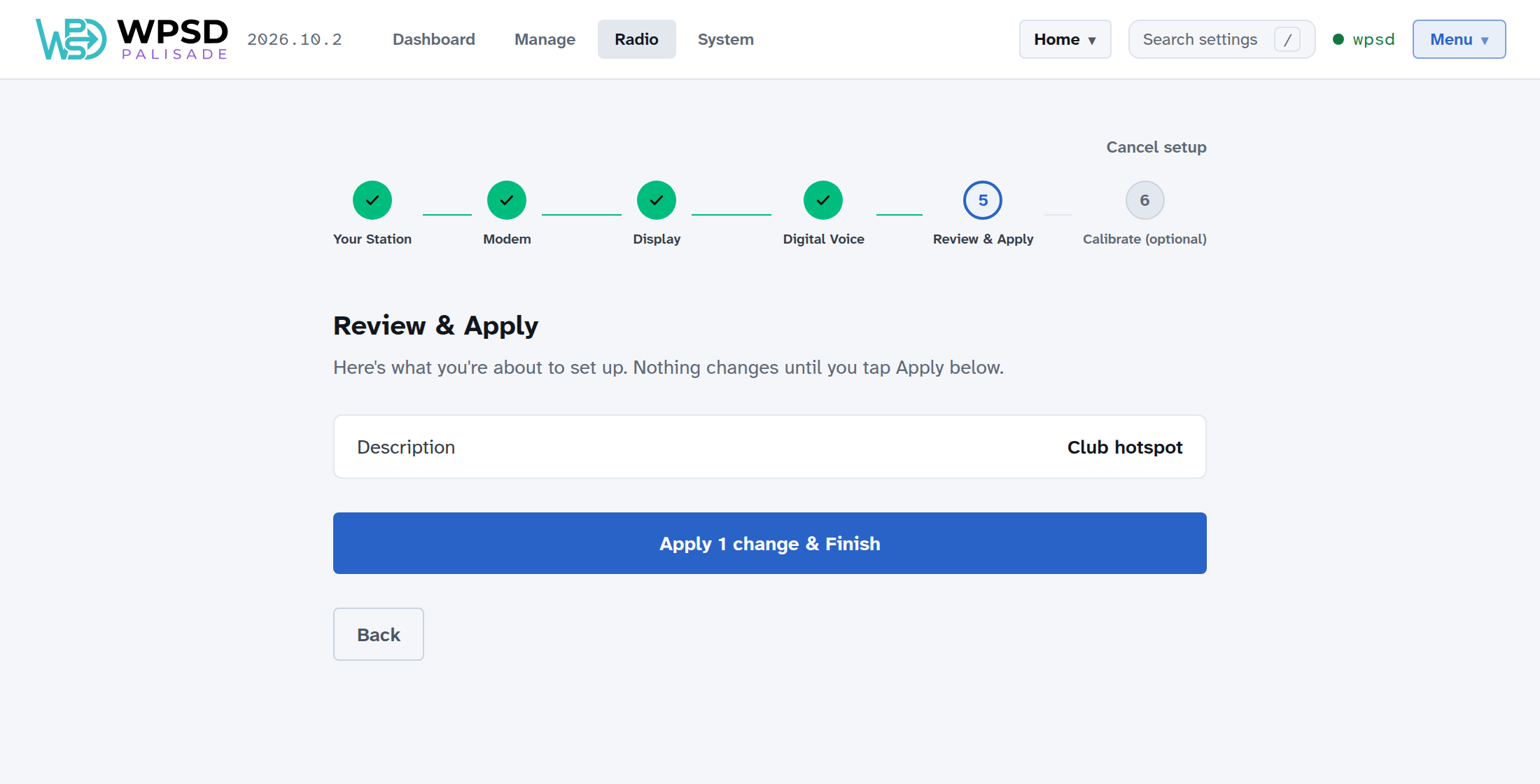This screenshot has height=784, width=1540.
Task: Open the Home dropdown
Action: (x=1065, y=39)
